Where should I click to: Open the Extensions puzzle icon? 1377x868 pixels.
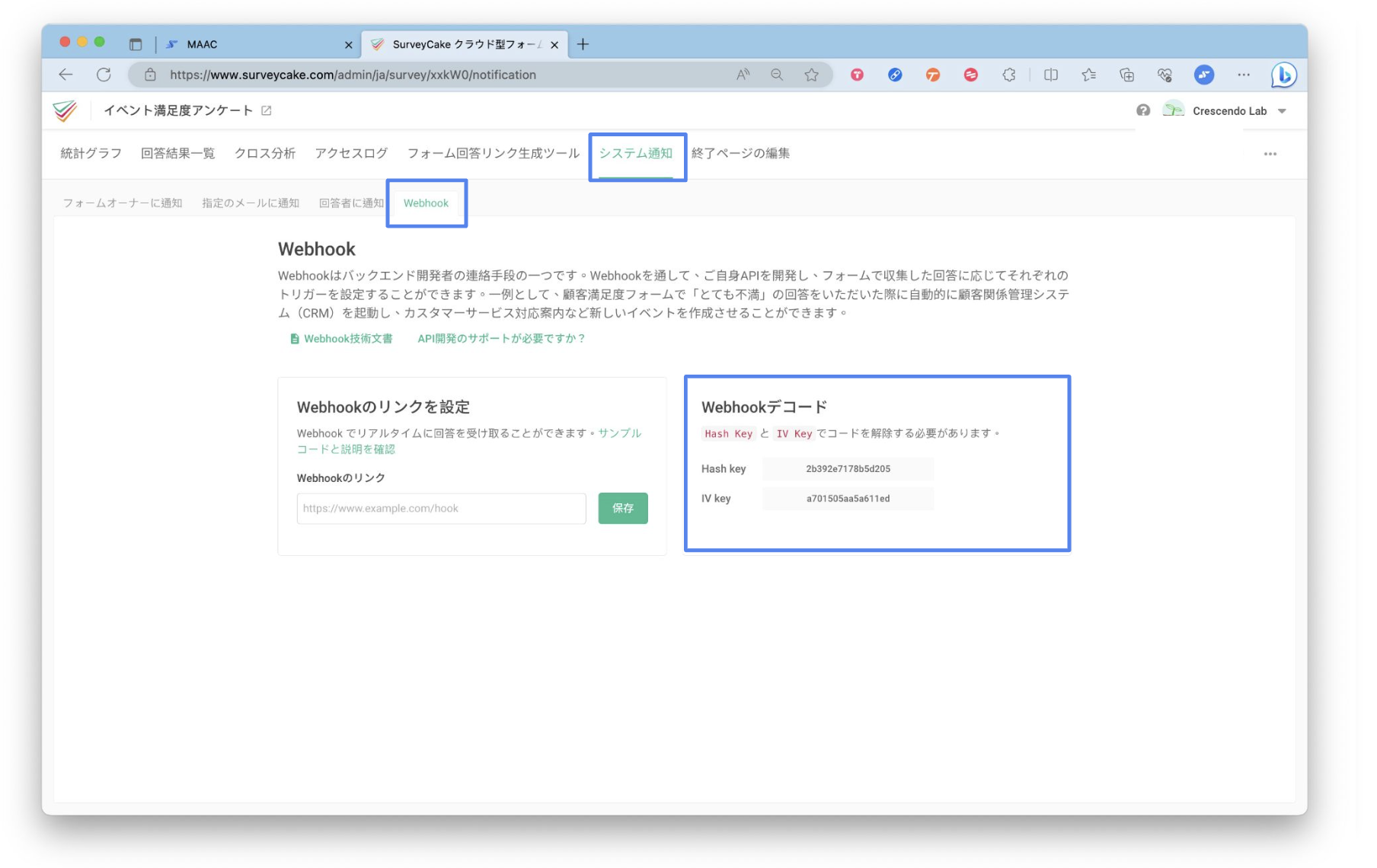pyautogui.click(x=1008, y=75)
